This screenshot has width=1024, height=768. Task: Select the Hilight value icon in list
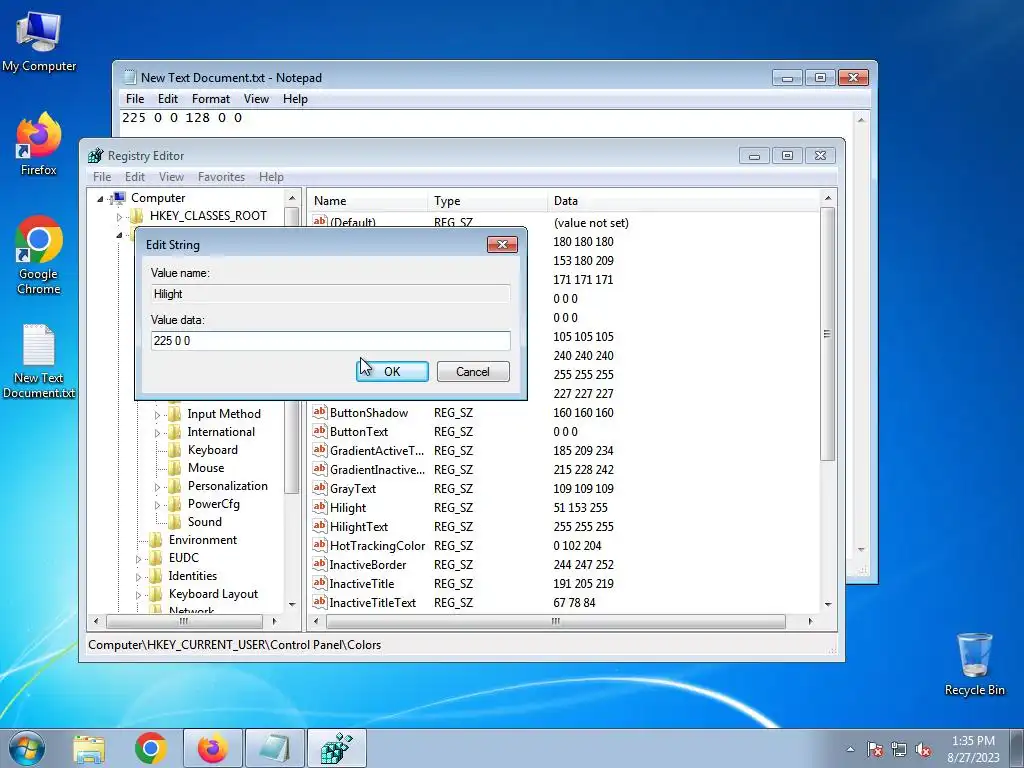(x=319, y=507)
